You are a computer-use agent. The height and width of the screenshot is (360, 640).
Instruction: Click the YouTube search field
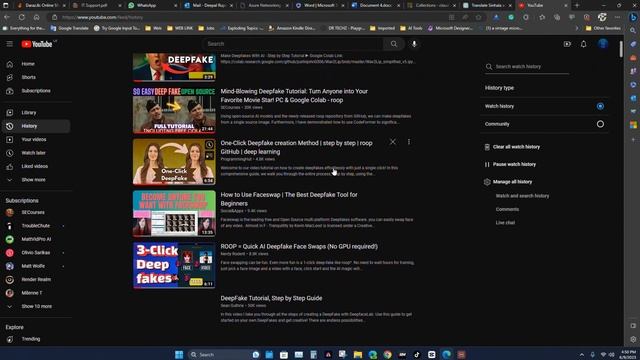(x=293, y=44)
